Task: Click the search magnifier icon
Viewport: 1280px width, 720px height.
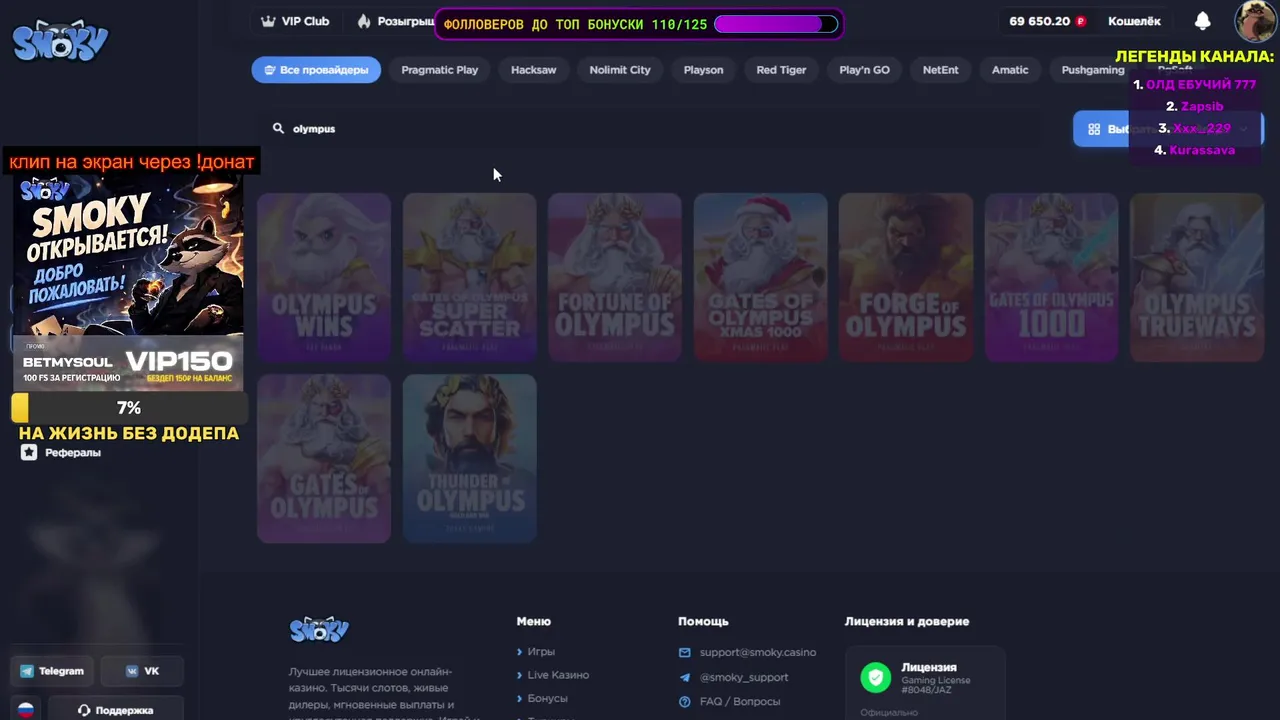Action: coord(279,128)
